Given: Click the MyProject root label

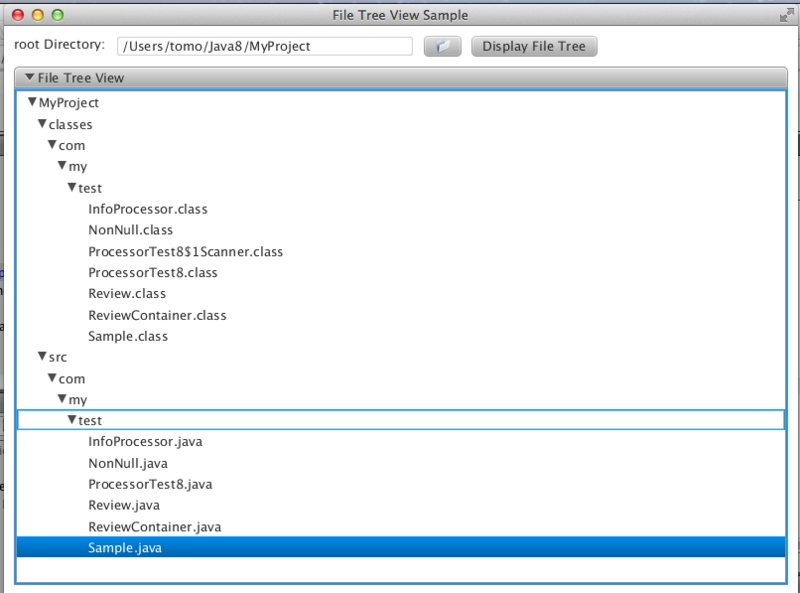Looking at the screenshot, I should click(x=69, y=103).
